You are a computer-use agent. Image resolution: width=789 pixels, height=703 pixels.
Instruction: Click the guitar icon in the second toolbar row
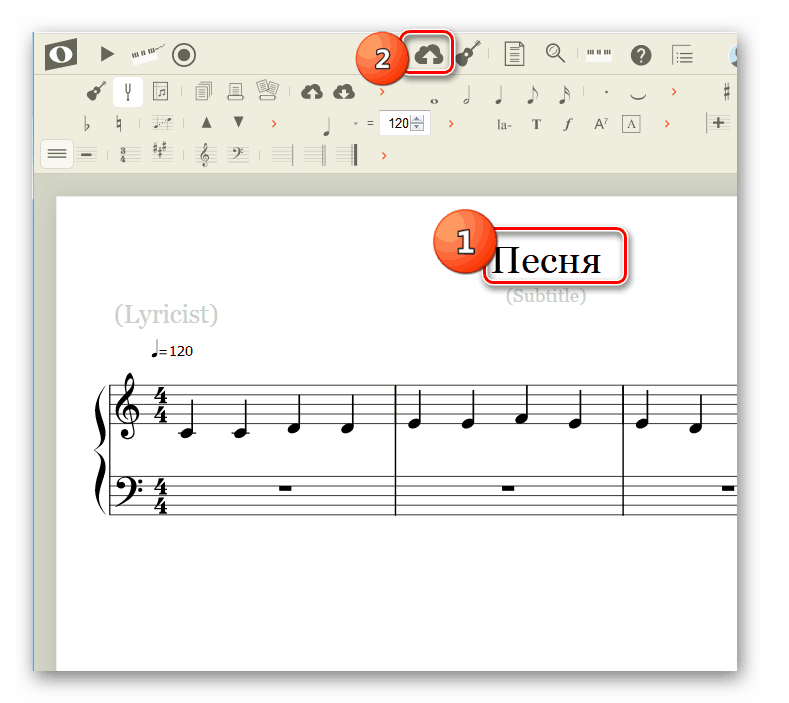(x=96, y=92)
